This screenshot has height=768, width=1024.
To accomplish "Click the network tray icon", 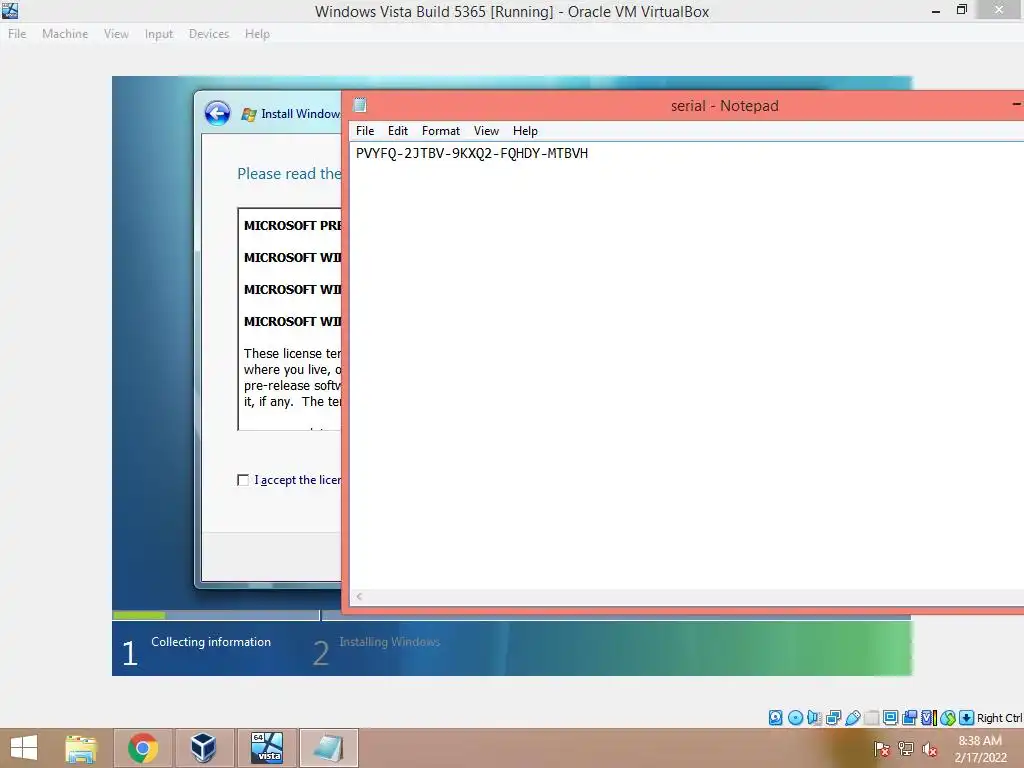I will [905, 749].
